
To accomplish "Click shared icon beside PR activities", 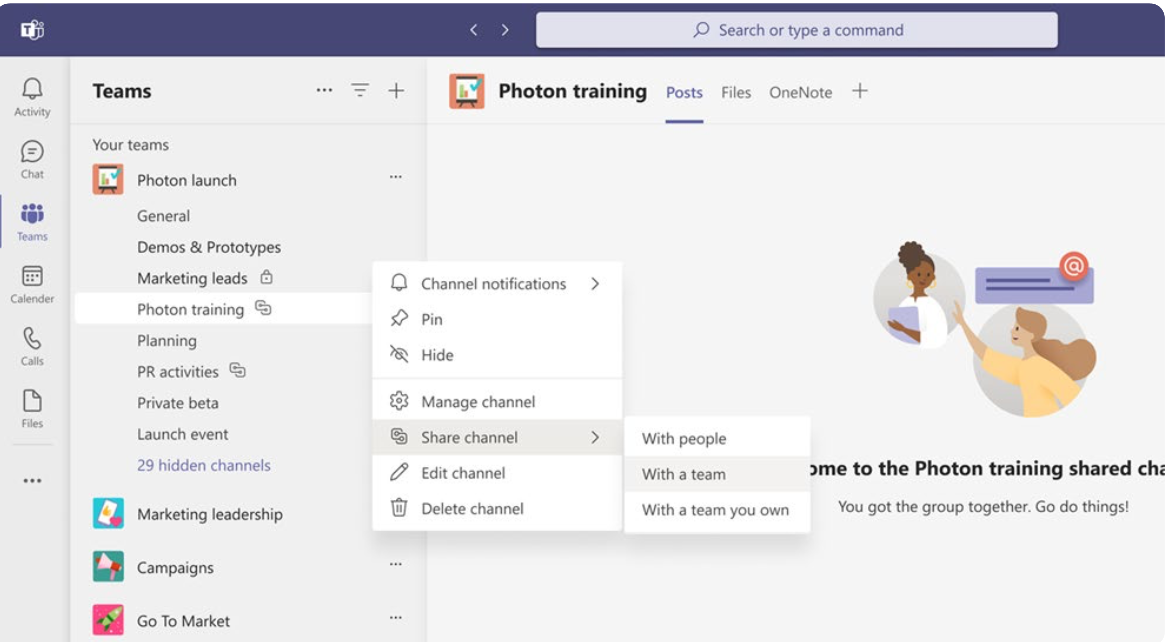I will click(x=237, y=370).
